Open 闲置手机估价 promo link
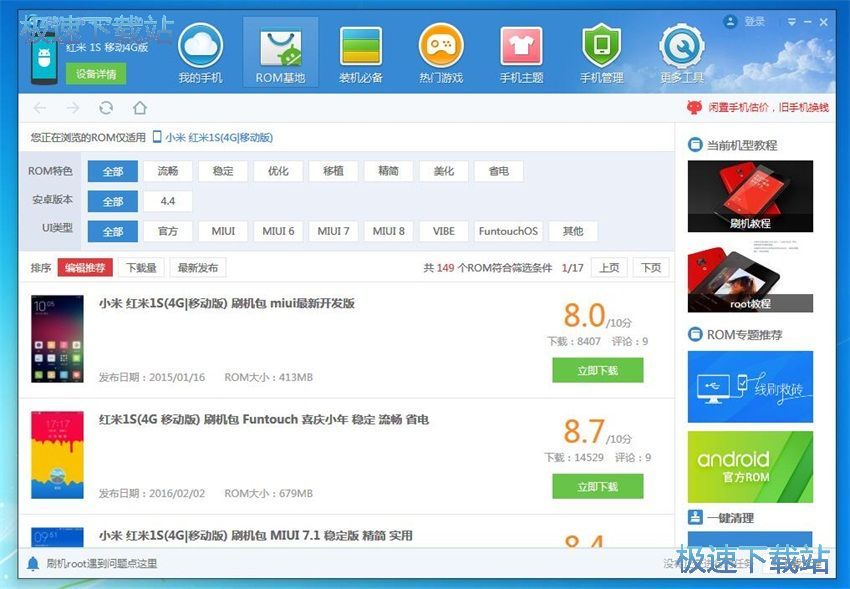 (768, 107)
